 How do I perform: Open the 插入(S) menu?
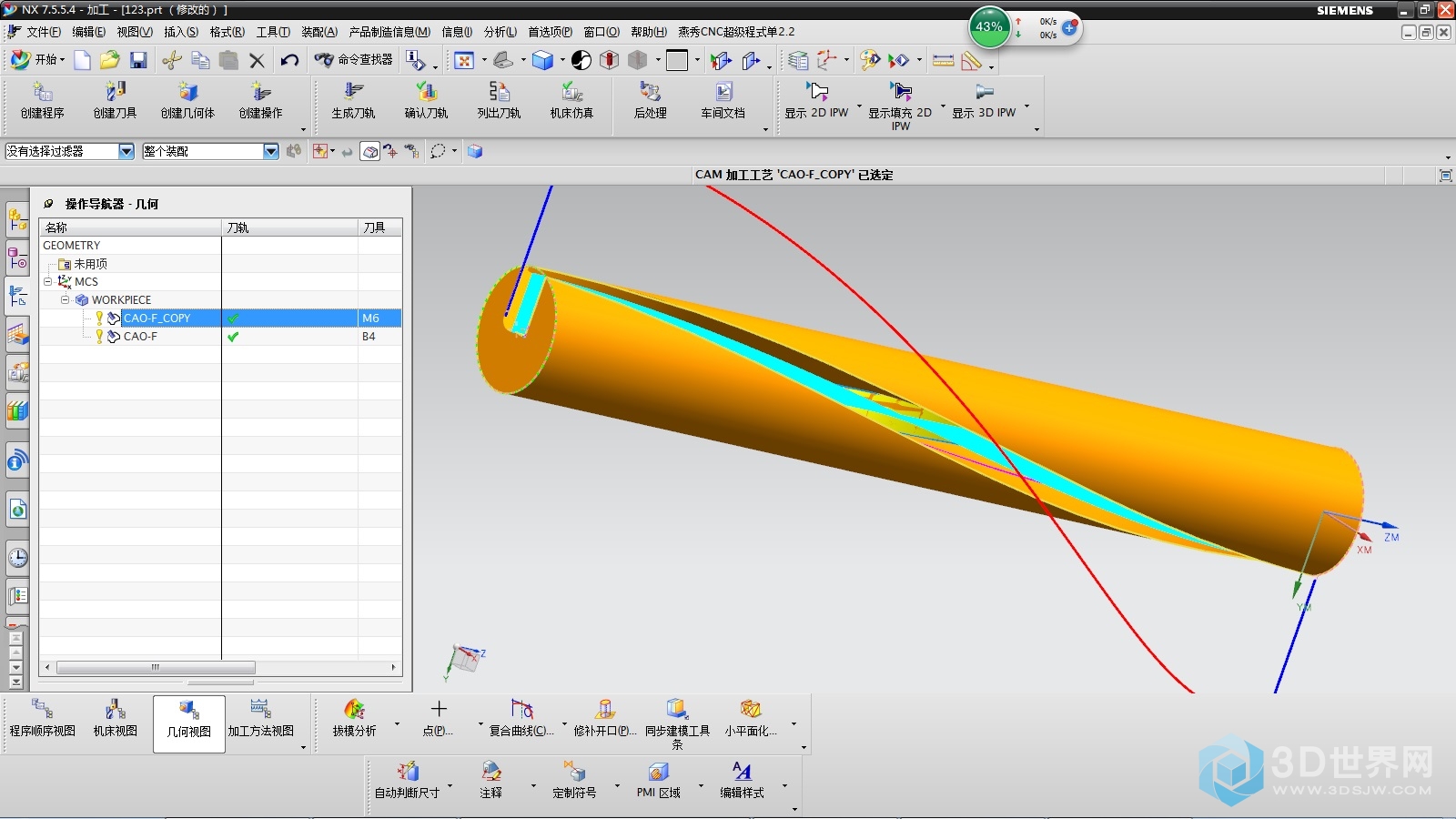point(181,32)
